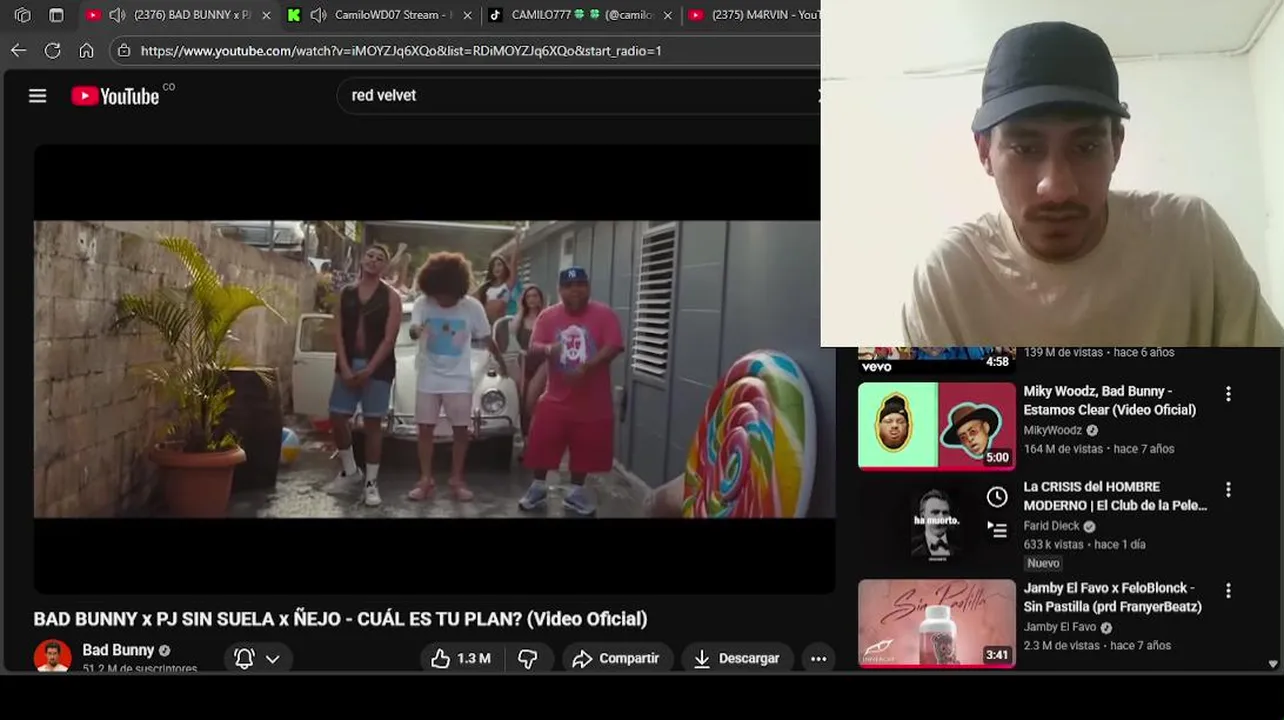This screenshot has width=1284, height=720.
Task: Open notification bell options for Bad Bunny
Action: click(257, 658)
